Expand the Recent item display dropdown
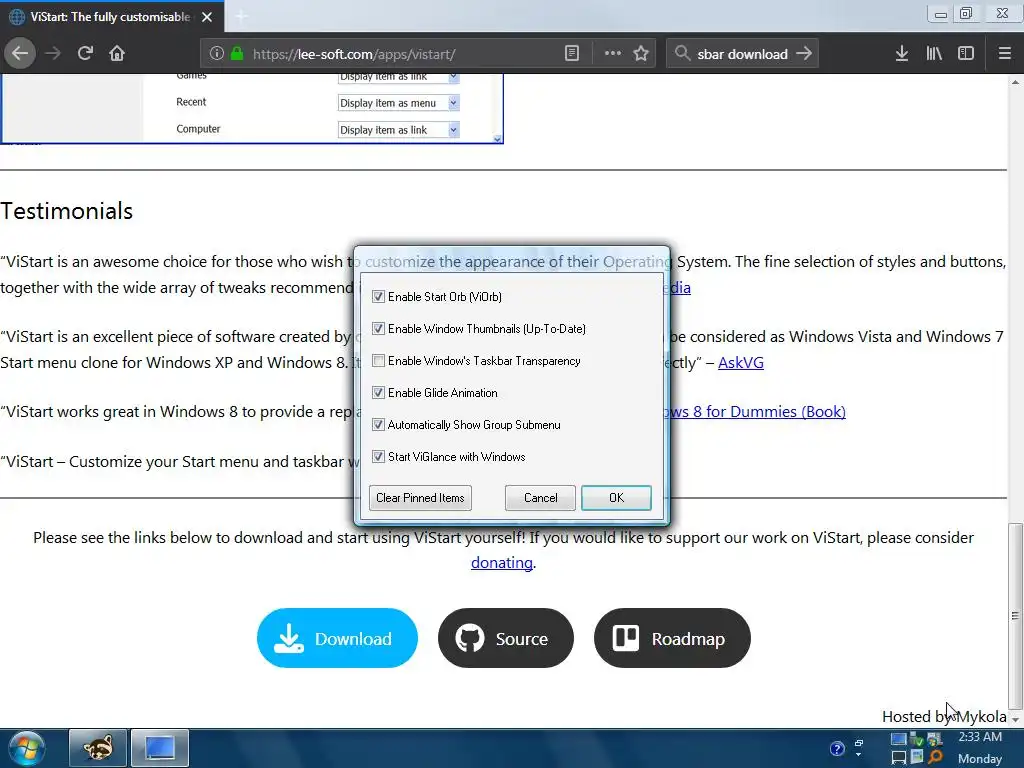This screenshot has height=768, width=1024. pyautogui.click(x=454, y=103)
